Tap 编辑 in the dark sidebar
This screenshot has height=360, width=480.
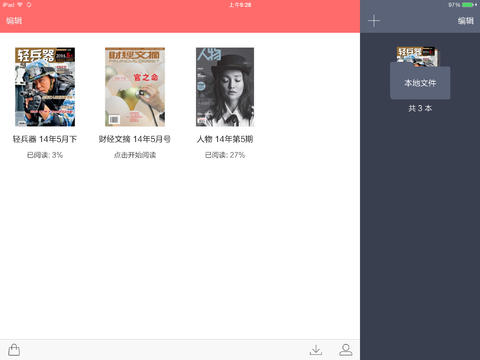pyautogui.click(x=465, y=21)
